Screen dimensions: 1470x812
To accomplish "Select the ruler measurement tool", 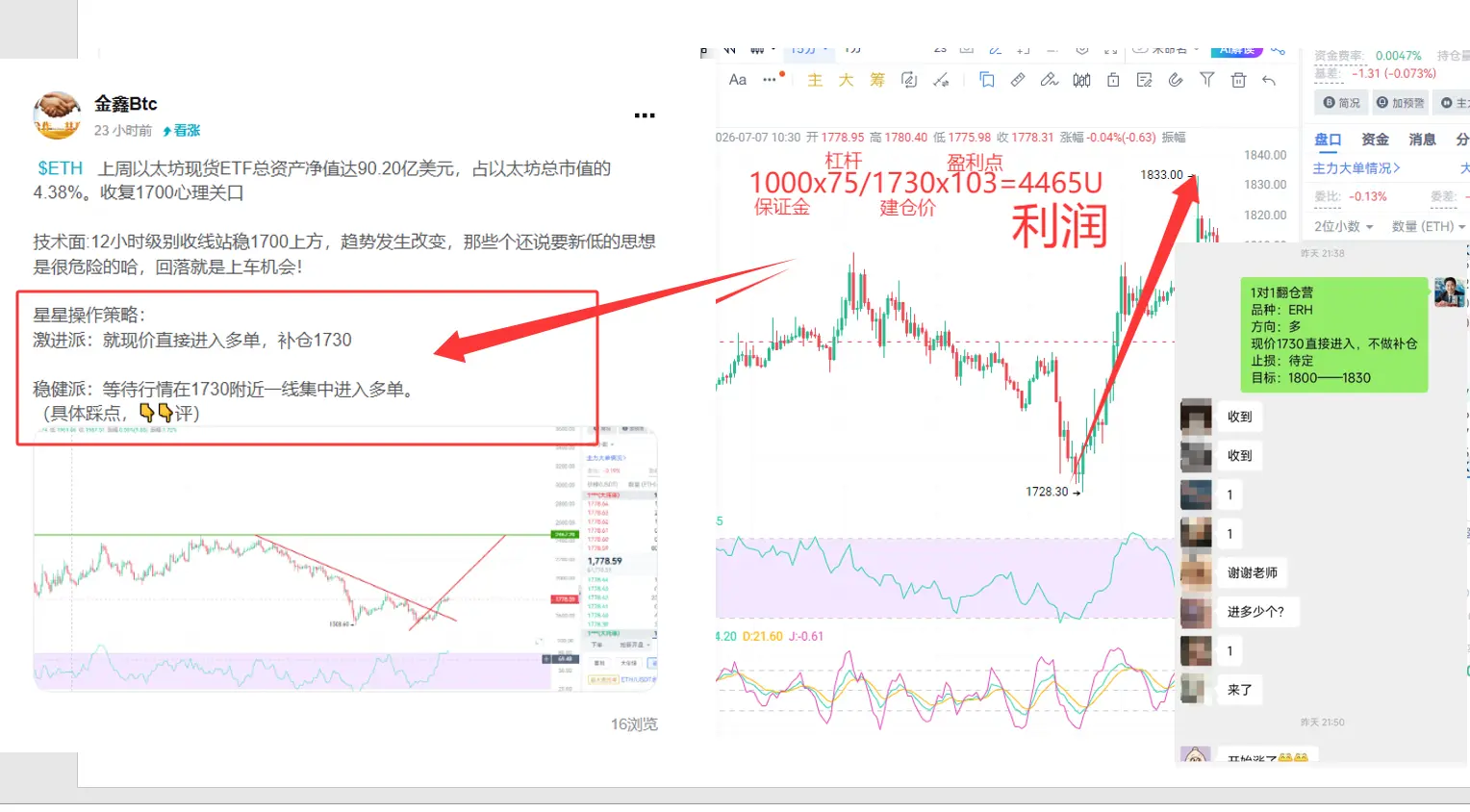I will [x=1018, y=80].
